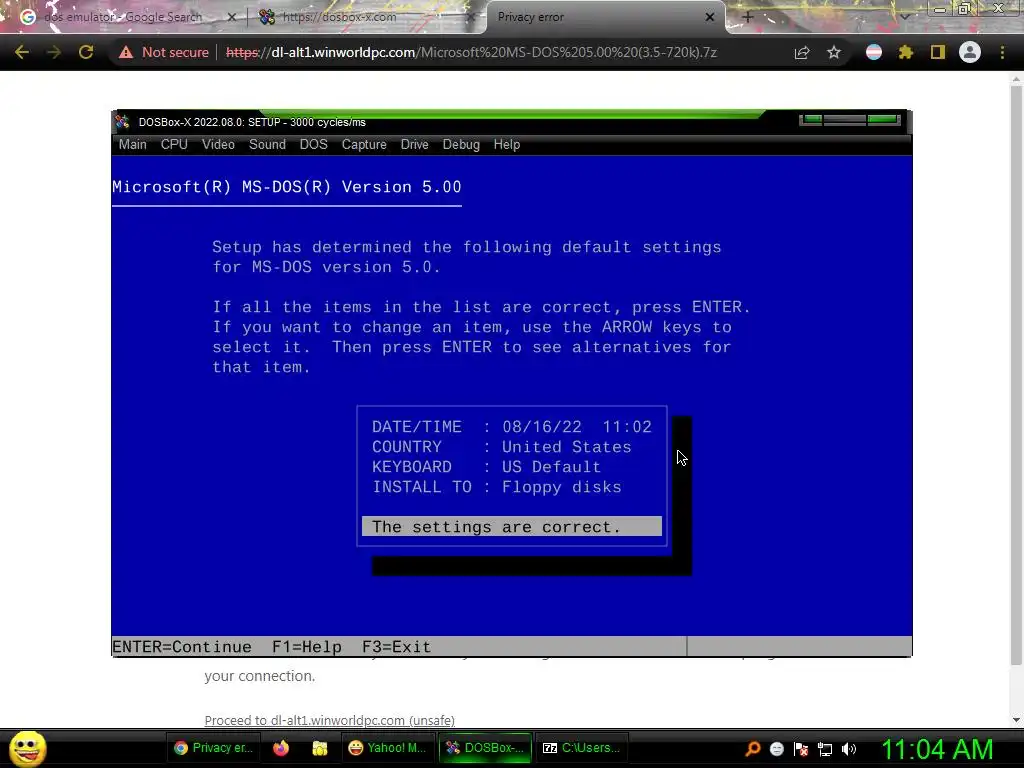
Task: Click F1=Help in status bar
Action: coord(307,647)
